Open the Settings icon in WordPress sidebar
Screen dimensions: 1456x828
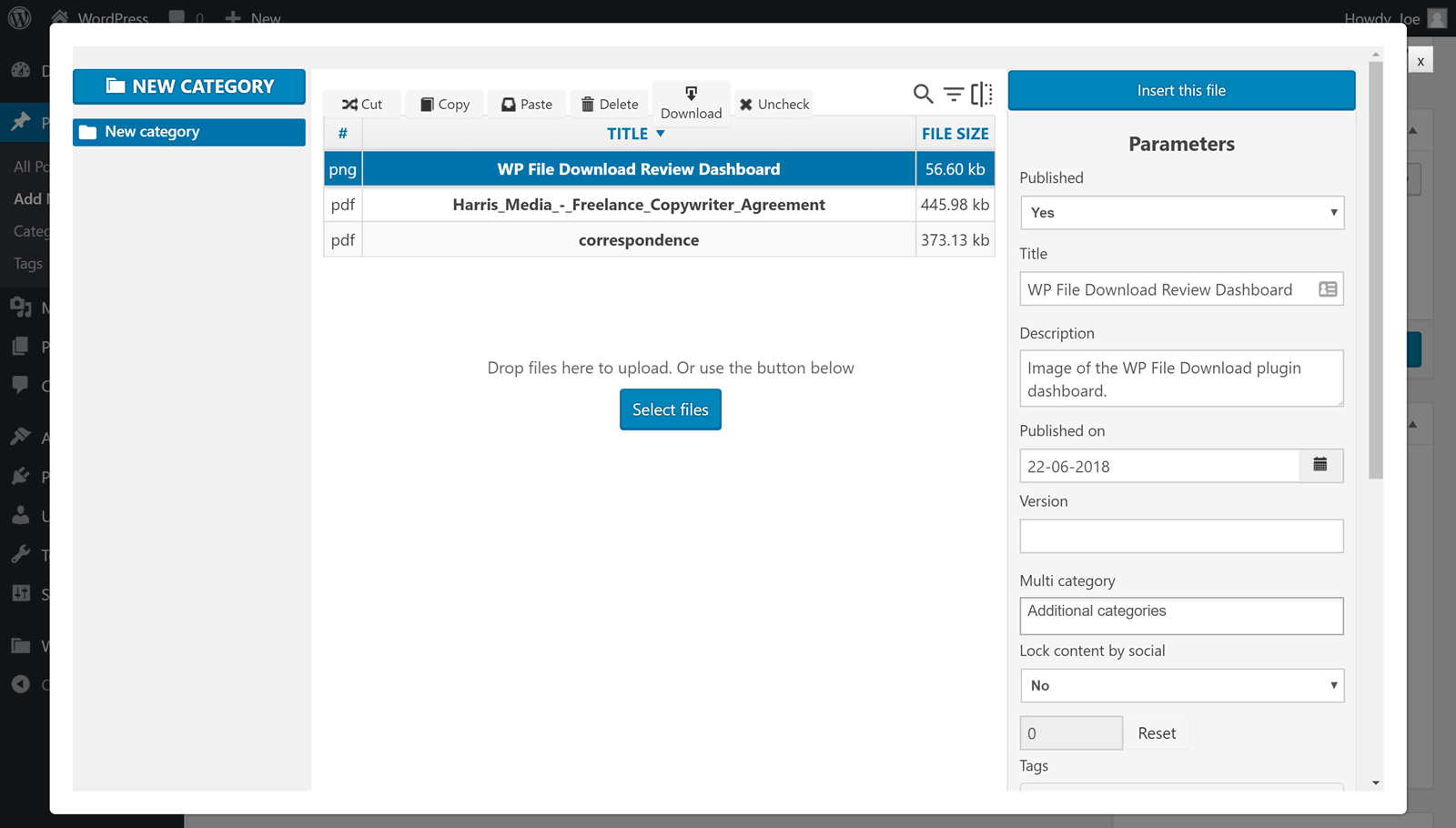tap(21, 594)
